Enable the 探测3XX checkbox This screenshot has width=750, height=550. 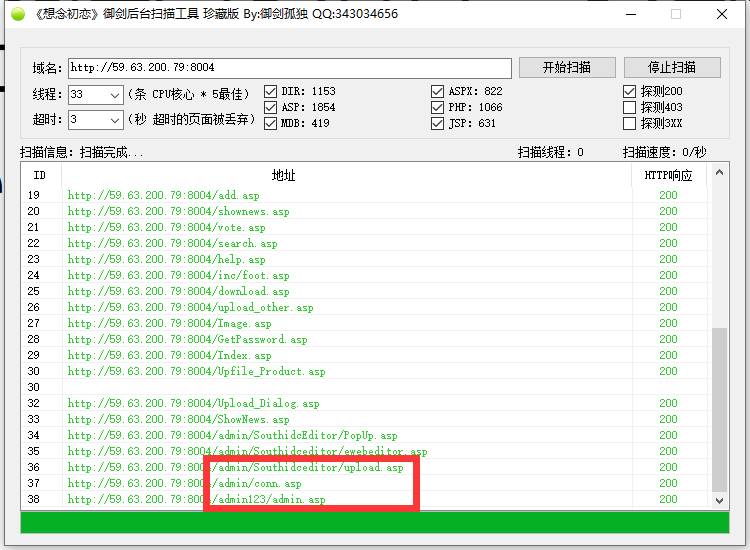pyautogui.click(x=629, y=123)
